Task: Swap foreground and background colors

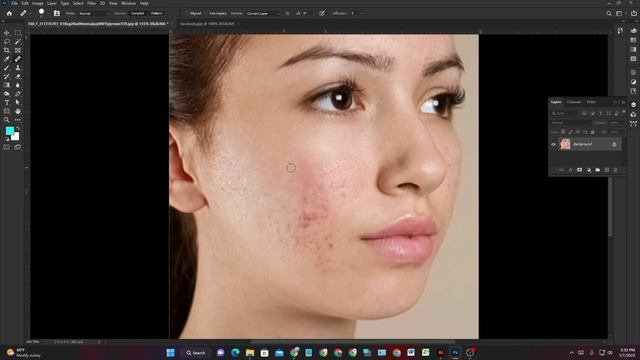Action: 18,128
